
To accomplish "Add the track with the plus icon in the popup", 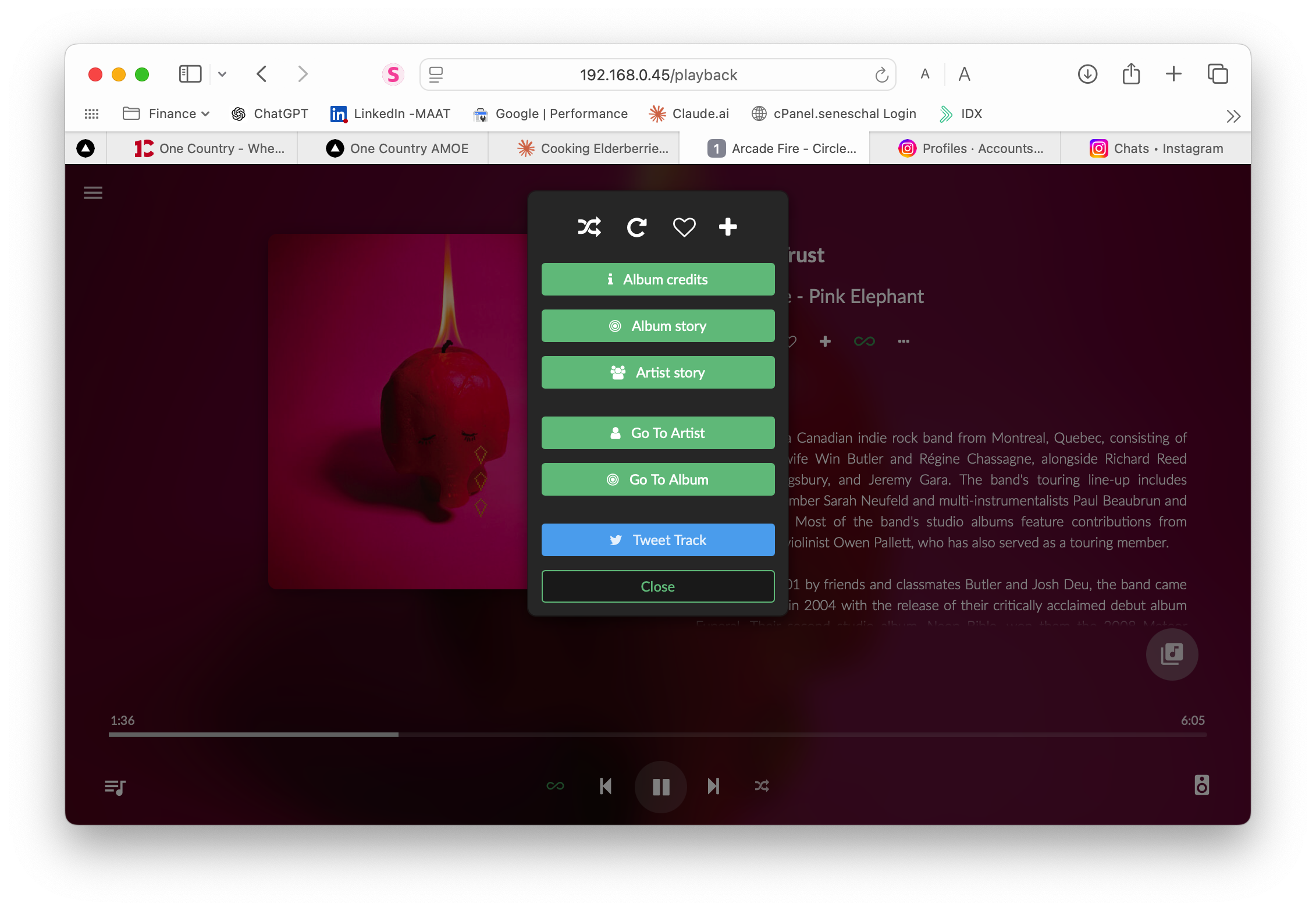I will 728,227.
